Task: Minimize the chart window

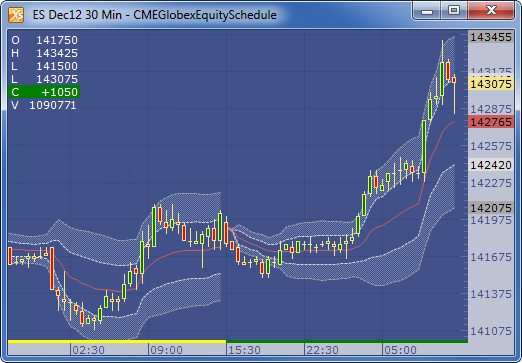Action: [427, 11]
